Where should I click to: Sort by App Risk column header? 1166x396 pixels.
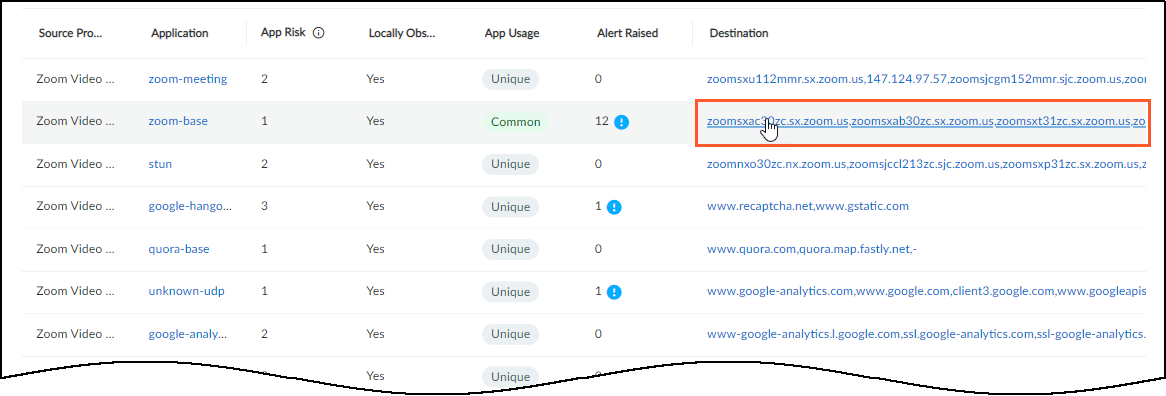tap(284, 33)
